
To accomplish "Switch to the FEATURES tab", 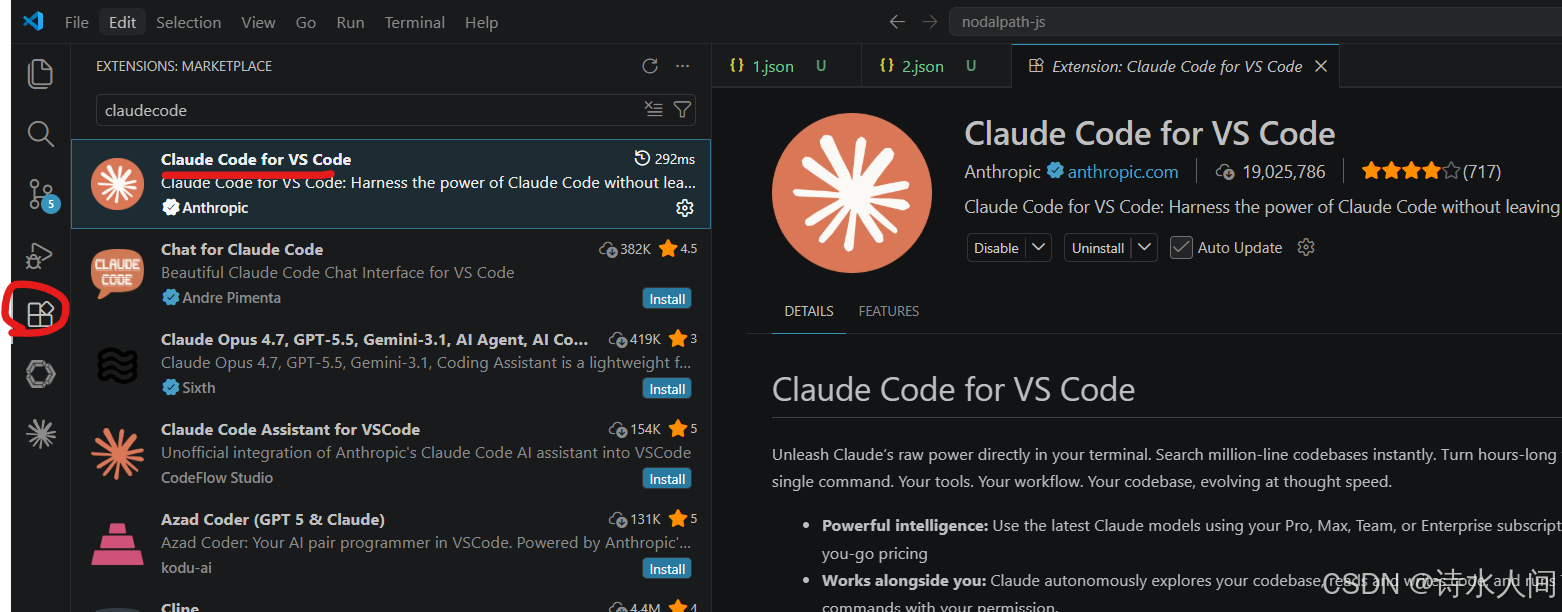I will 889,311.
